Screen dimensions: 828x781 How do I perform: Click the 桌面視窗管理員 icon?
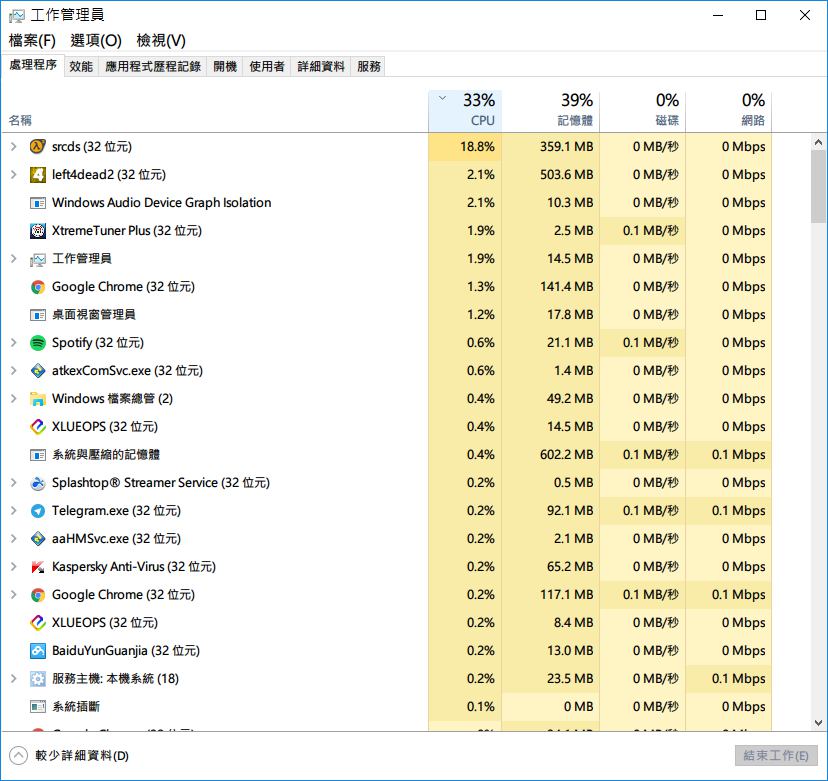click(37, 315)
